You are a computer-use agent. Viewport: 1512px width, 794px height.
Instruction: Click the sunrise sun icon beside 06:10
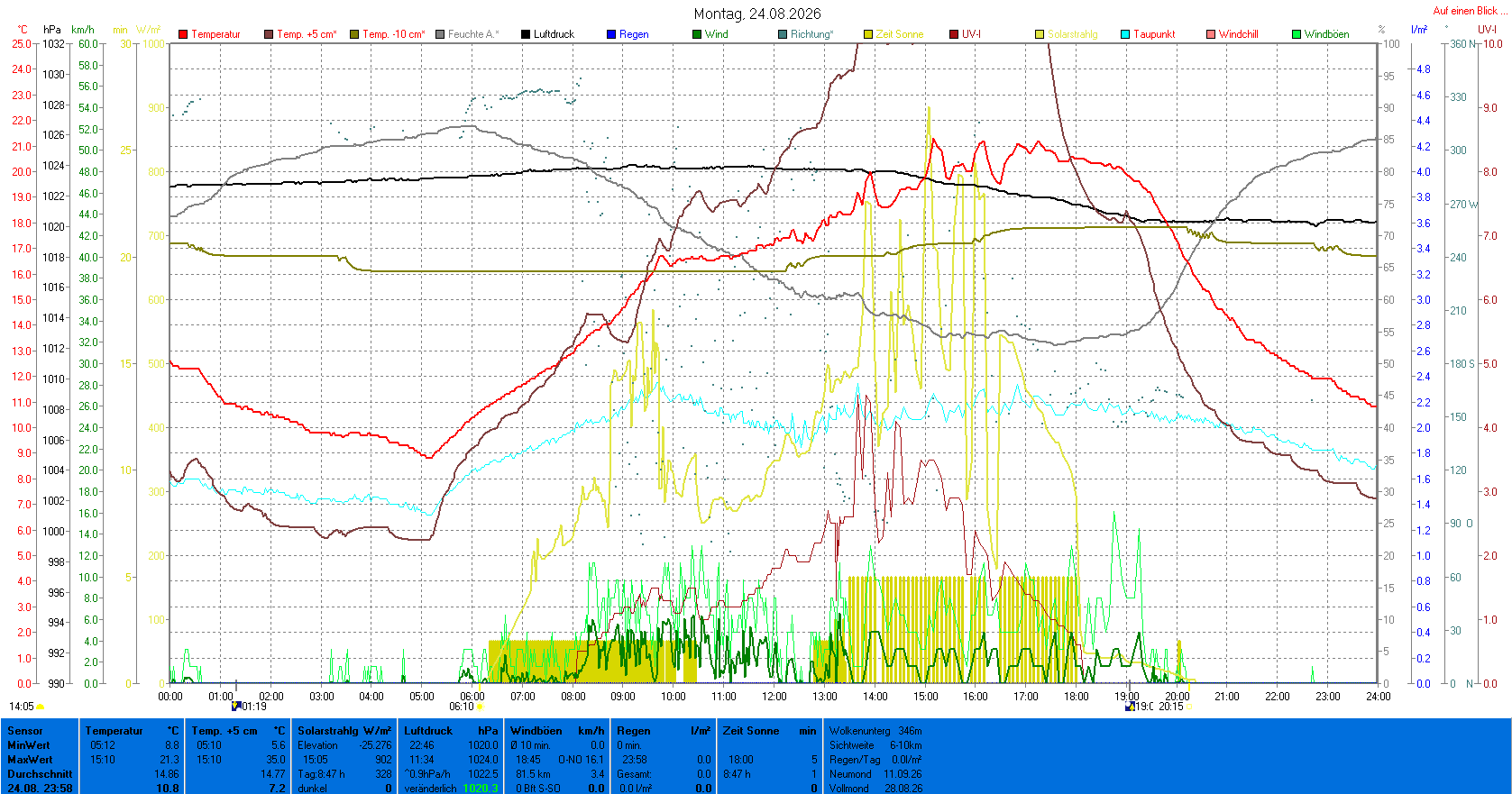point(480,707)
